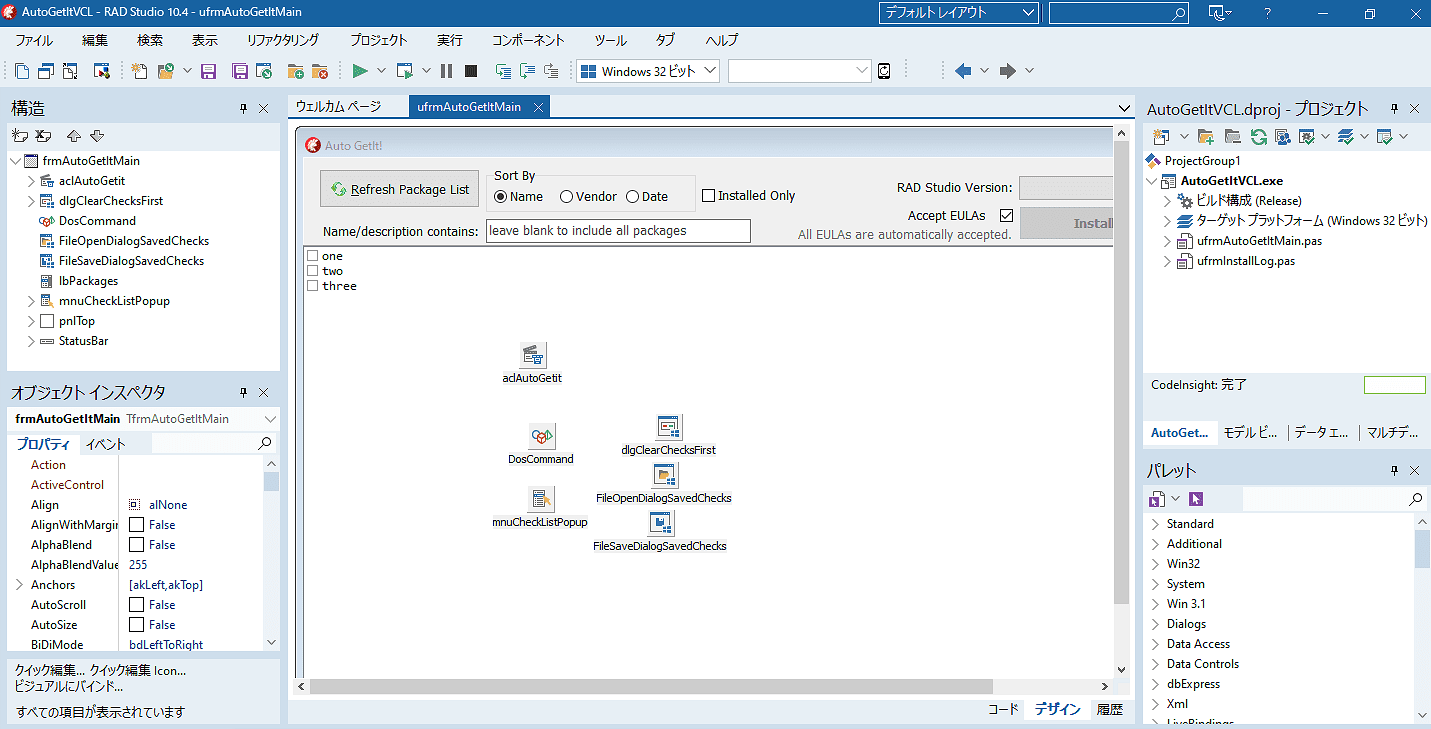
Task: Open the ファイル menu
Action: pos(34,41)
